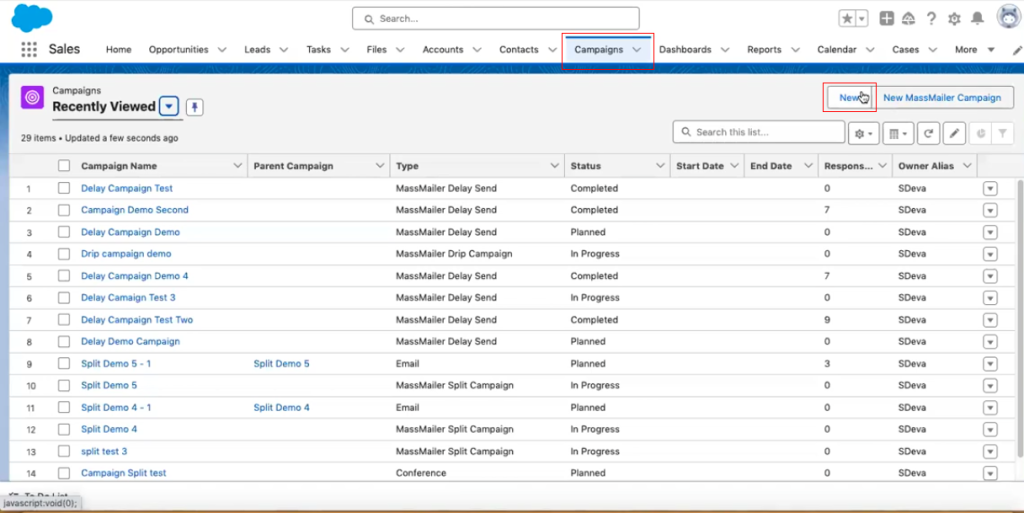The image size is (1024, 513).
Task: Check the Delay Campaign Demo 4 row
Action: click(x=64, y=276)
